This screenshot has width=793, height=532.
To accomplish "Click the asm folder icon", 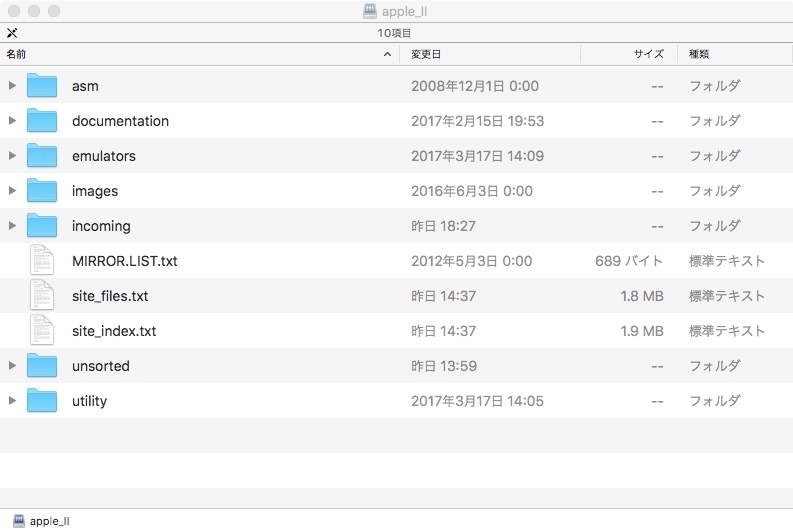I will tap(42, 86).
